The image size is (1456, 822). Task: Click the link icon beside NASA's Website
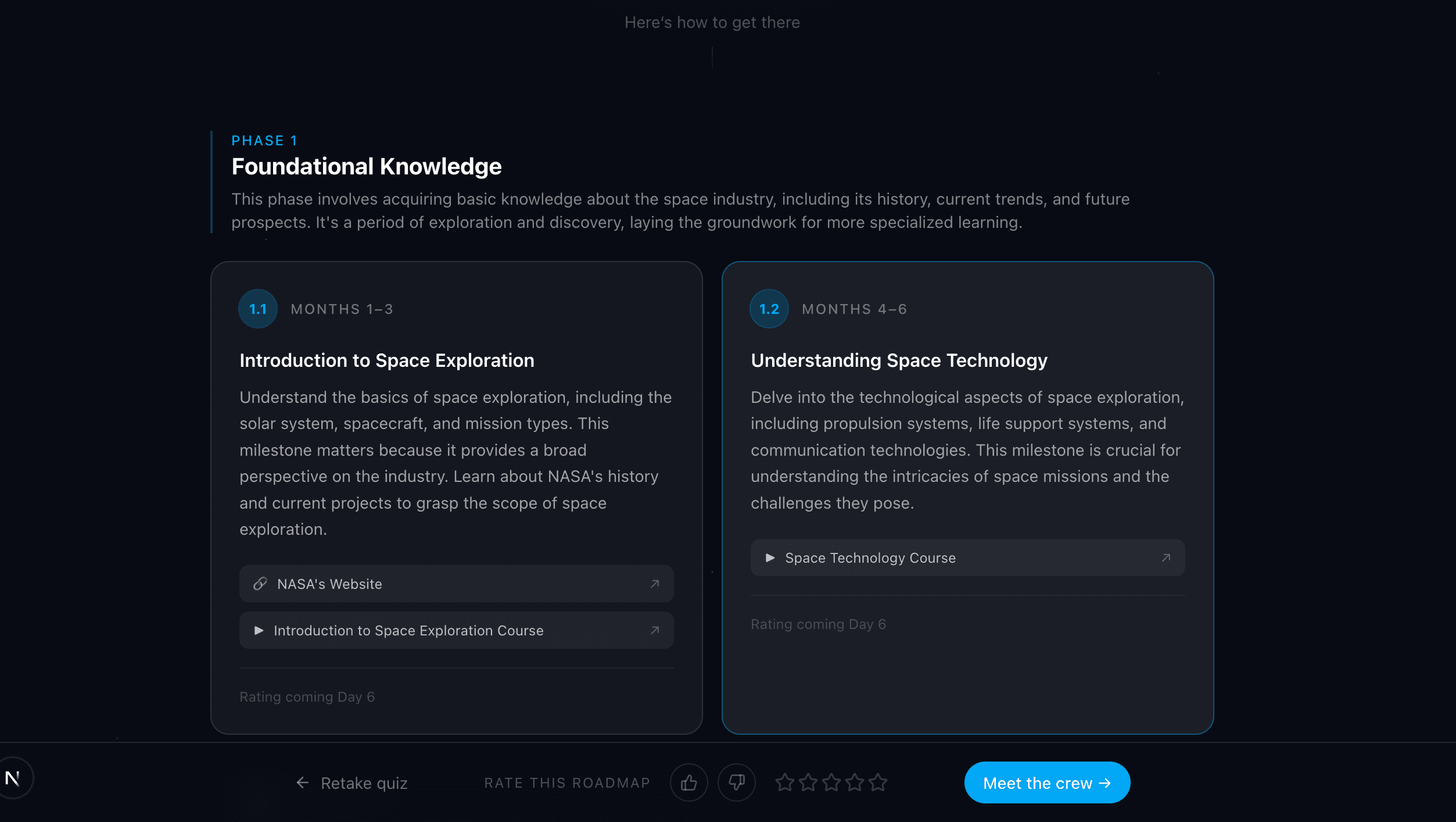coord(260,584)
